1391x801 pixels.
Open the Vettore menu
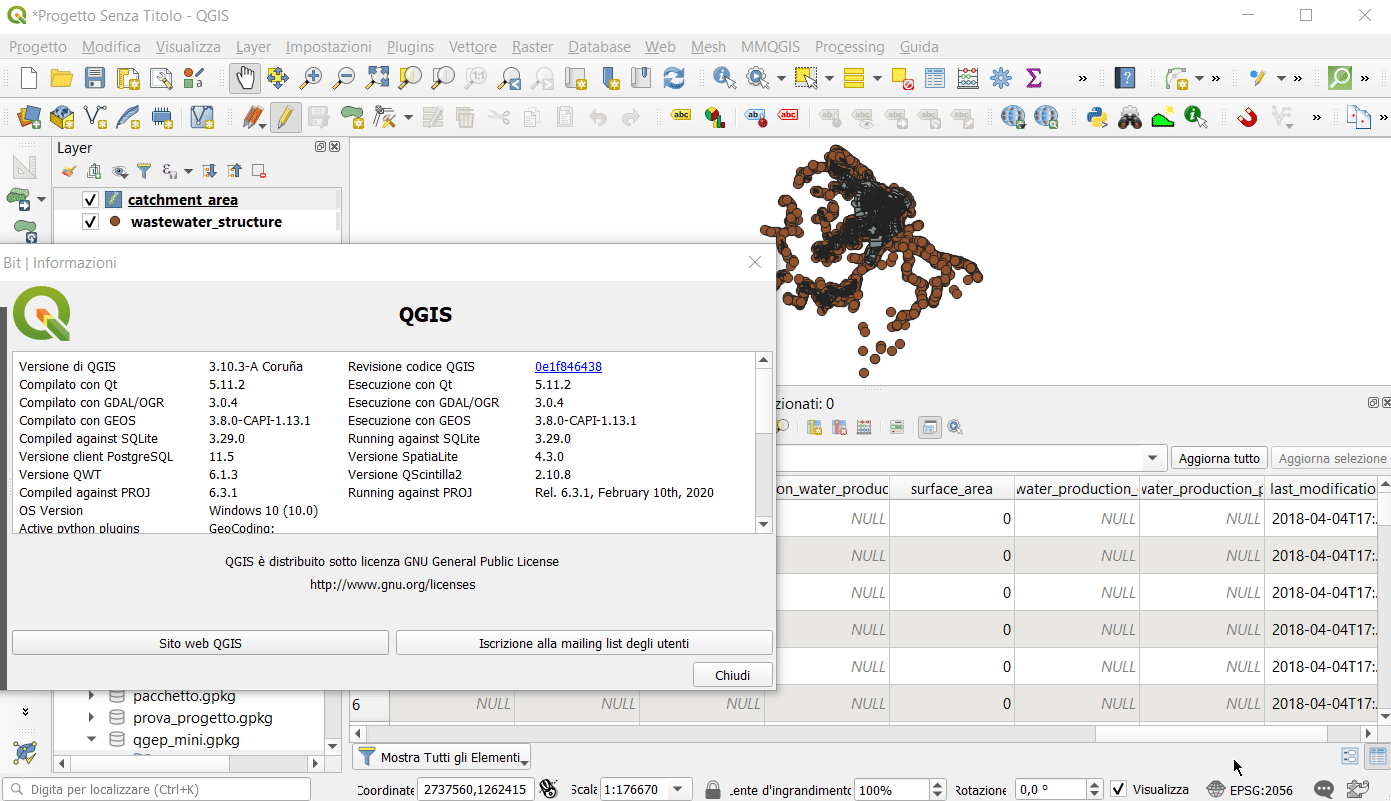coord(472,47)
